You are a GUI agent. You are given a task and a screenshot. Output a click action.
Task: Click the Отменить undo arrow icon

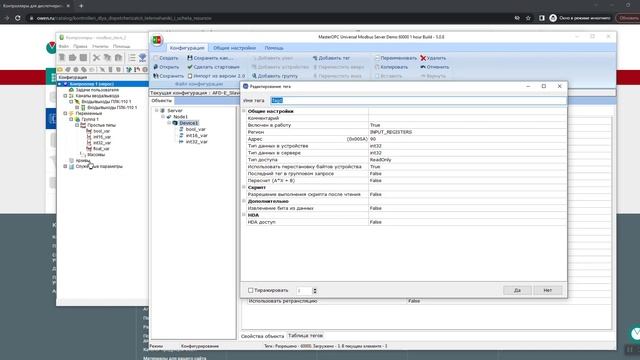coord(423,67)
